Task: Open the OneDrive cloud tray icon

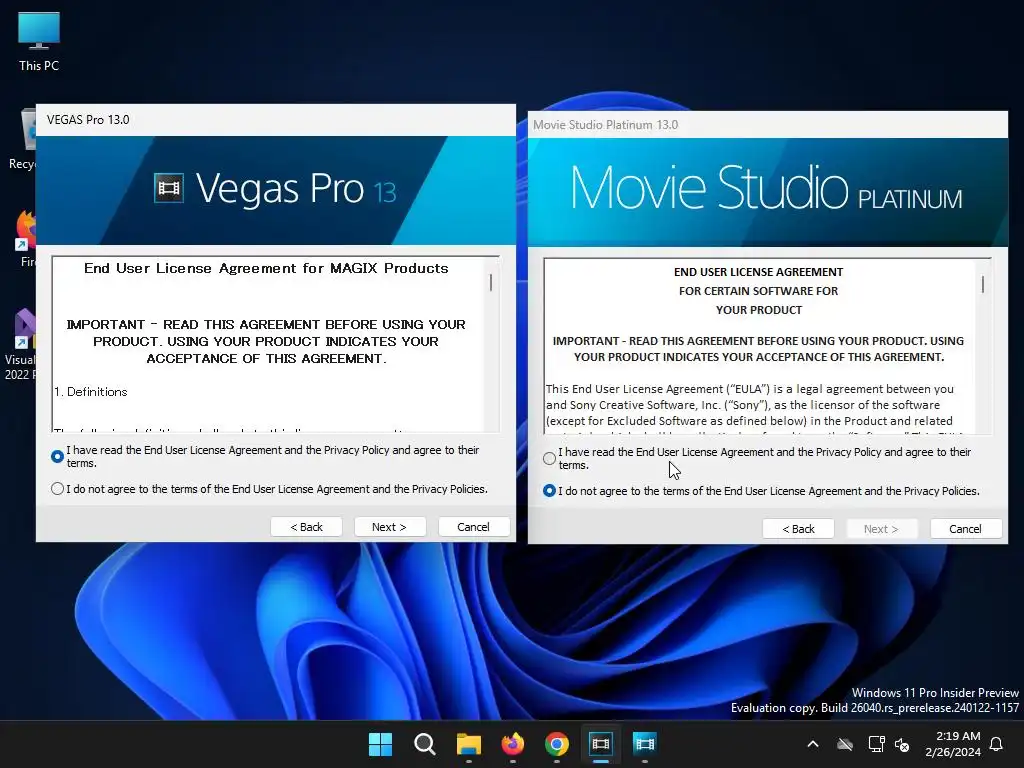Action: click(x=845, y=744)
